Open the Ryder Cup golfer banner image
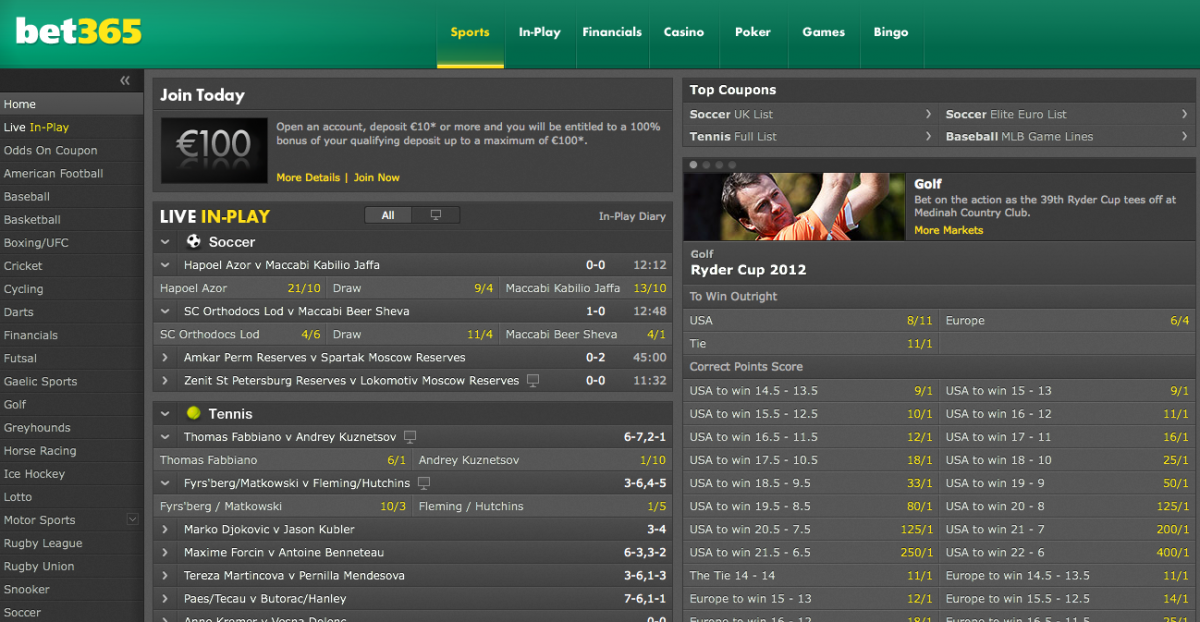Viewport: 1200px width, 622px height. coord(795,206)
